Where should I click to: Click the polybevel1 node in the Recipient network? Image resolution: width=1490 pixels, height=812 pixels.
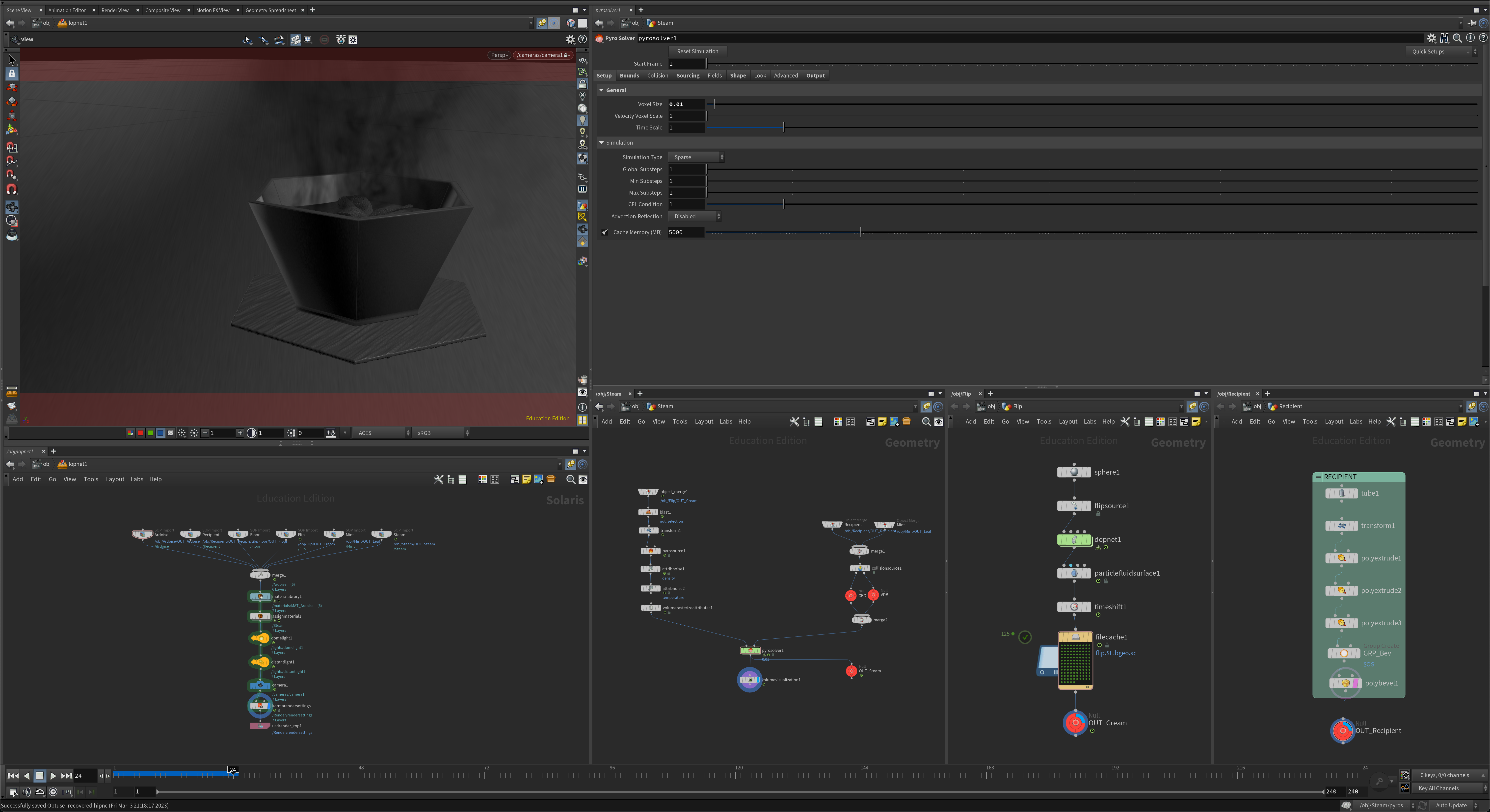(1345, 683)
